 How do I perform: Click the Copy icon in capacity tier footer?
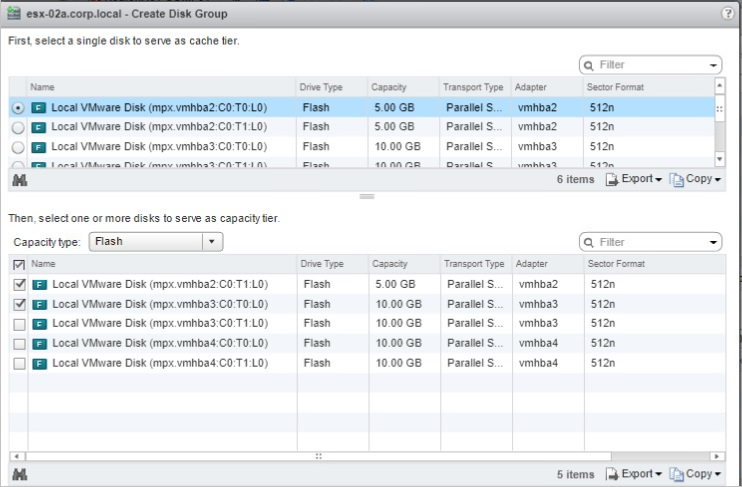(676, 474)
